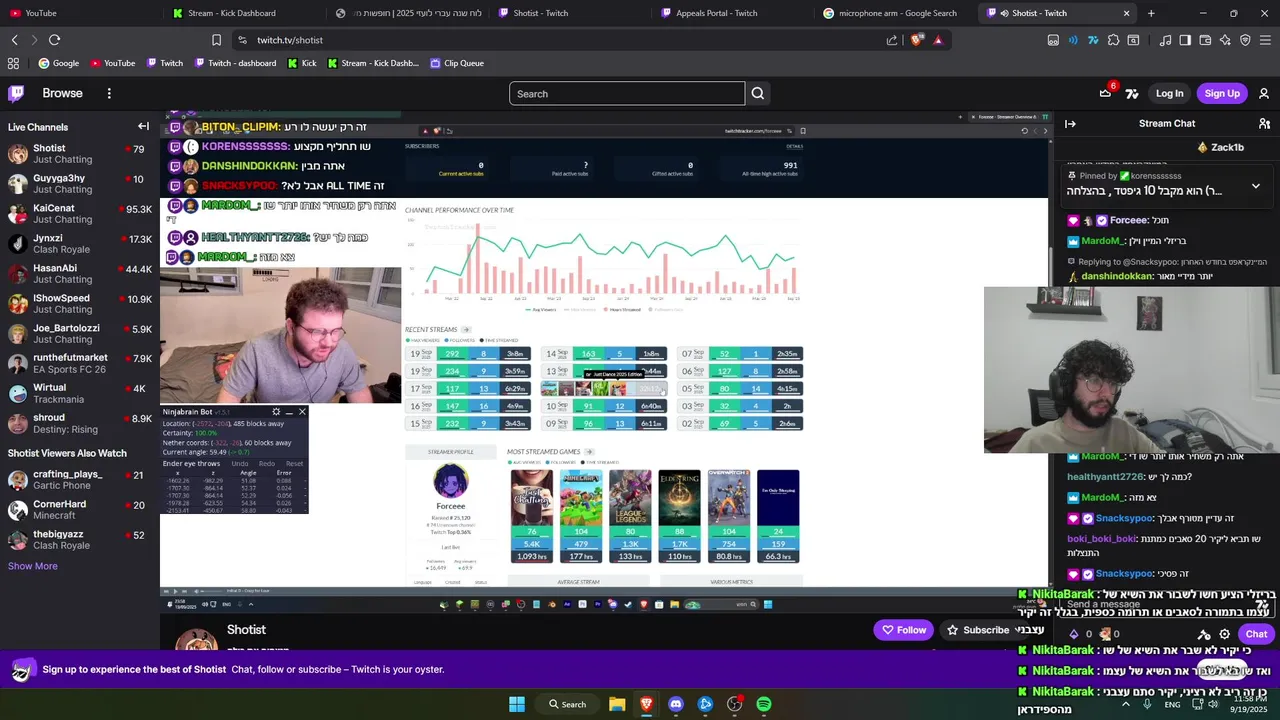Viewport: 1280px width, 720px height.
Task: Expand Show More channels list
Action: [x=33, y=566]
